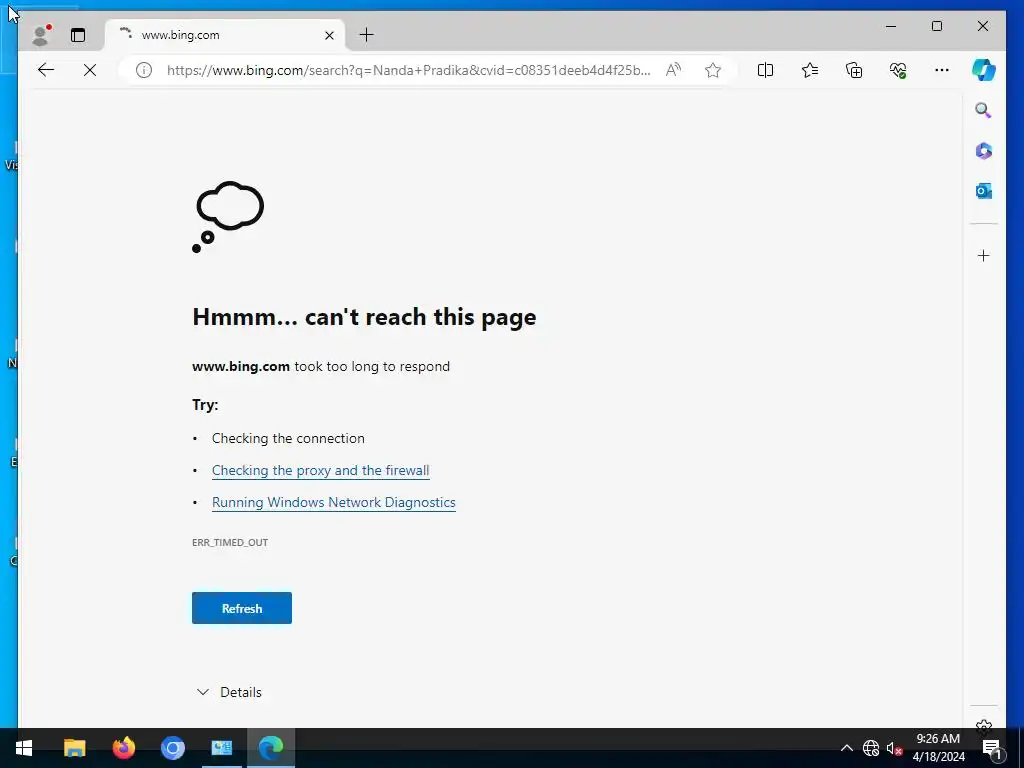Minimize the Edge window
Image resolution: width=1024 pixels, height=768 pixels.
click(891, 26)
